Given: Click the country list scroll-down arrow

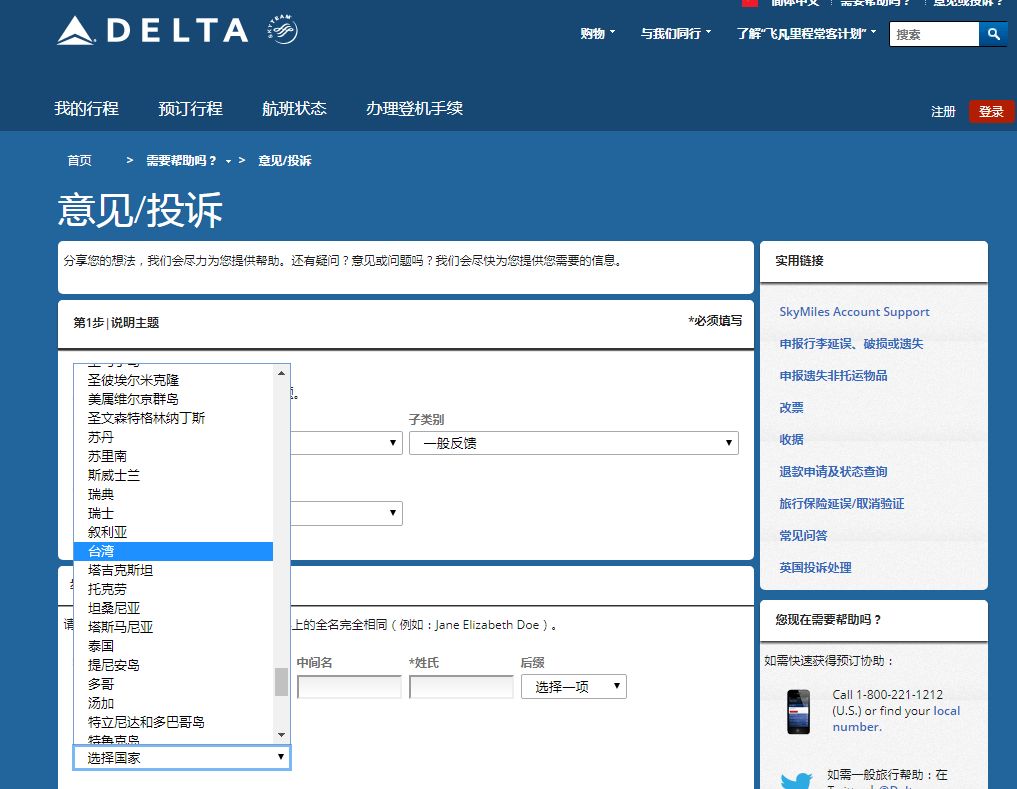Looking at the screenshot, I should pyautogui.click(x=281, y=734).
